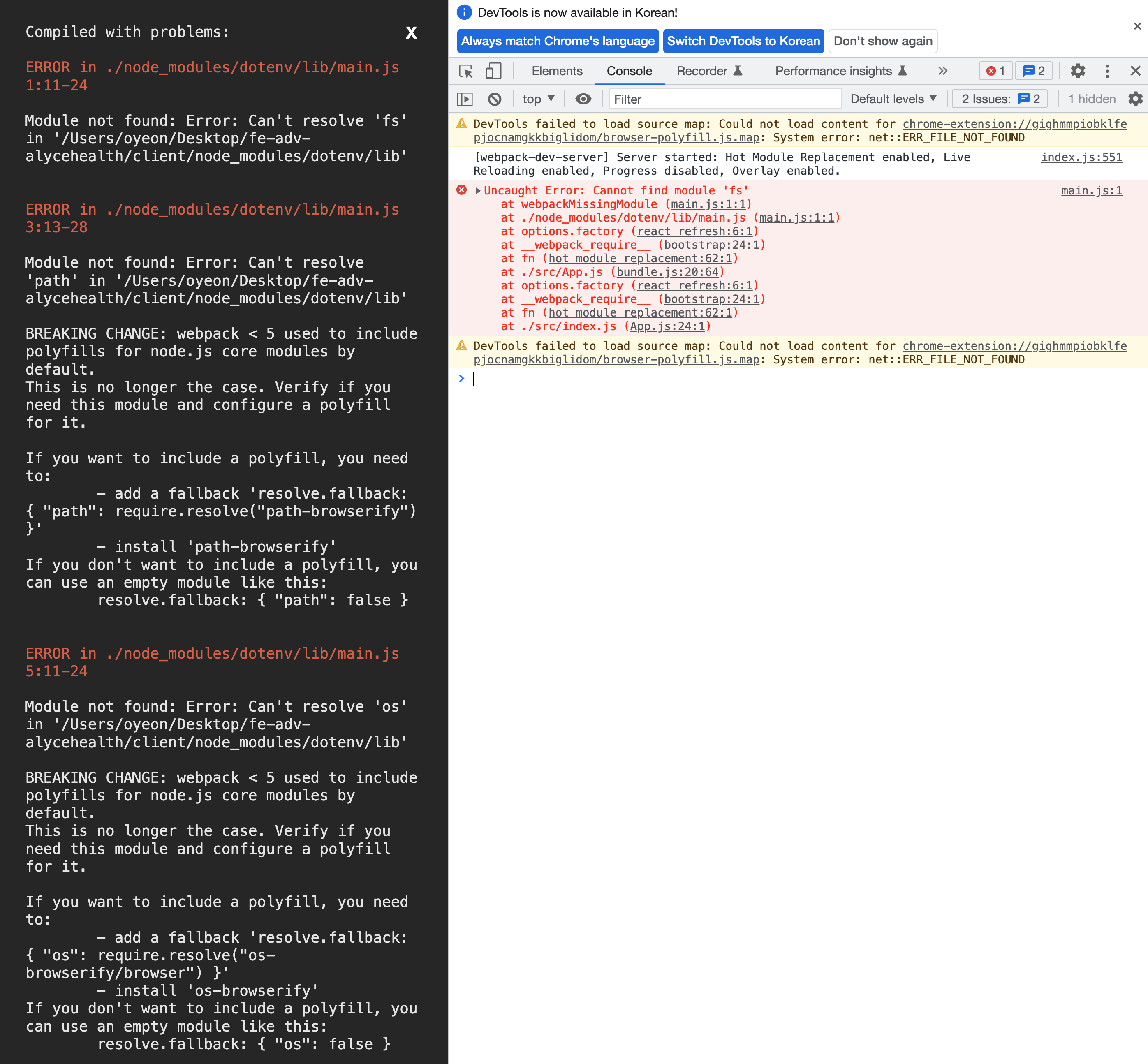Dismiss the compile error overlay with X

[x=411, y=33]
